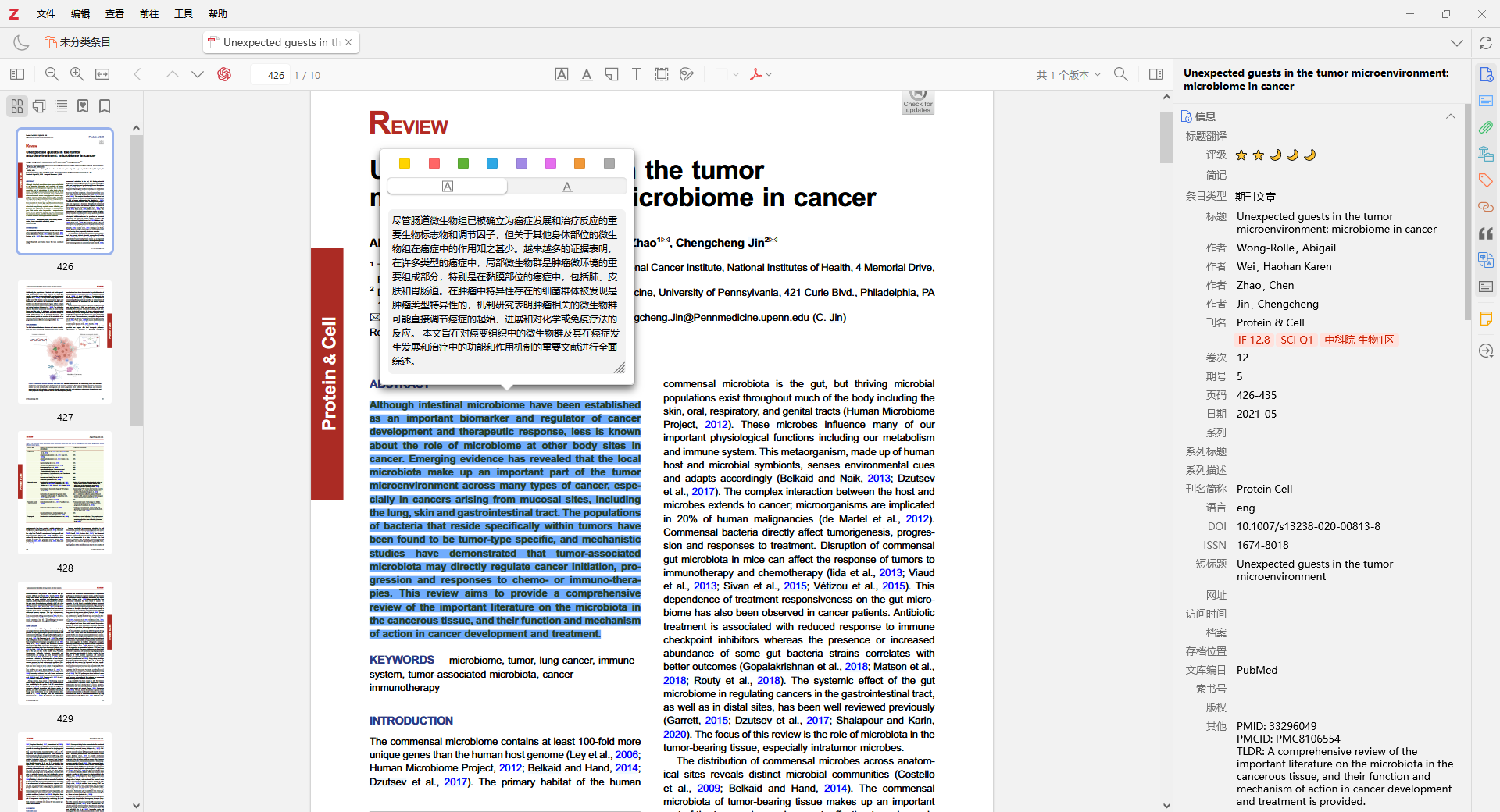Toggle the right item info pane
Image resolution: width=1500 pixels, height=812 pixels.
[1157, 74]
